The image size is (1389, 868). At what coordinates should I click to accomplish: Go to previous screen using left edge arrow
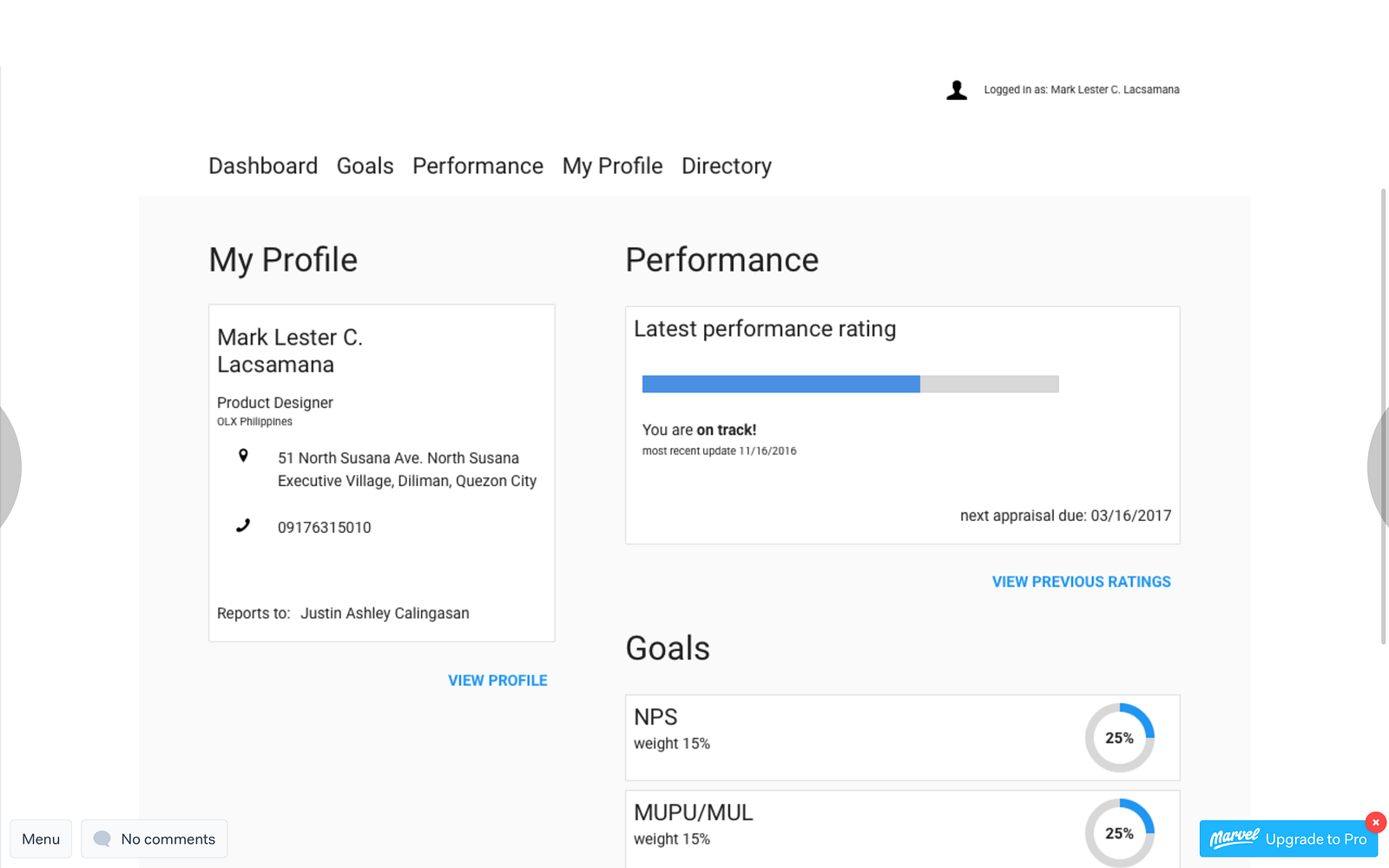[x=9, y=467]
